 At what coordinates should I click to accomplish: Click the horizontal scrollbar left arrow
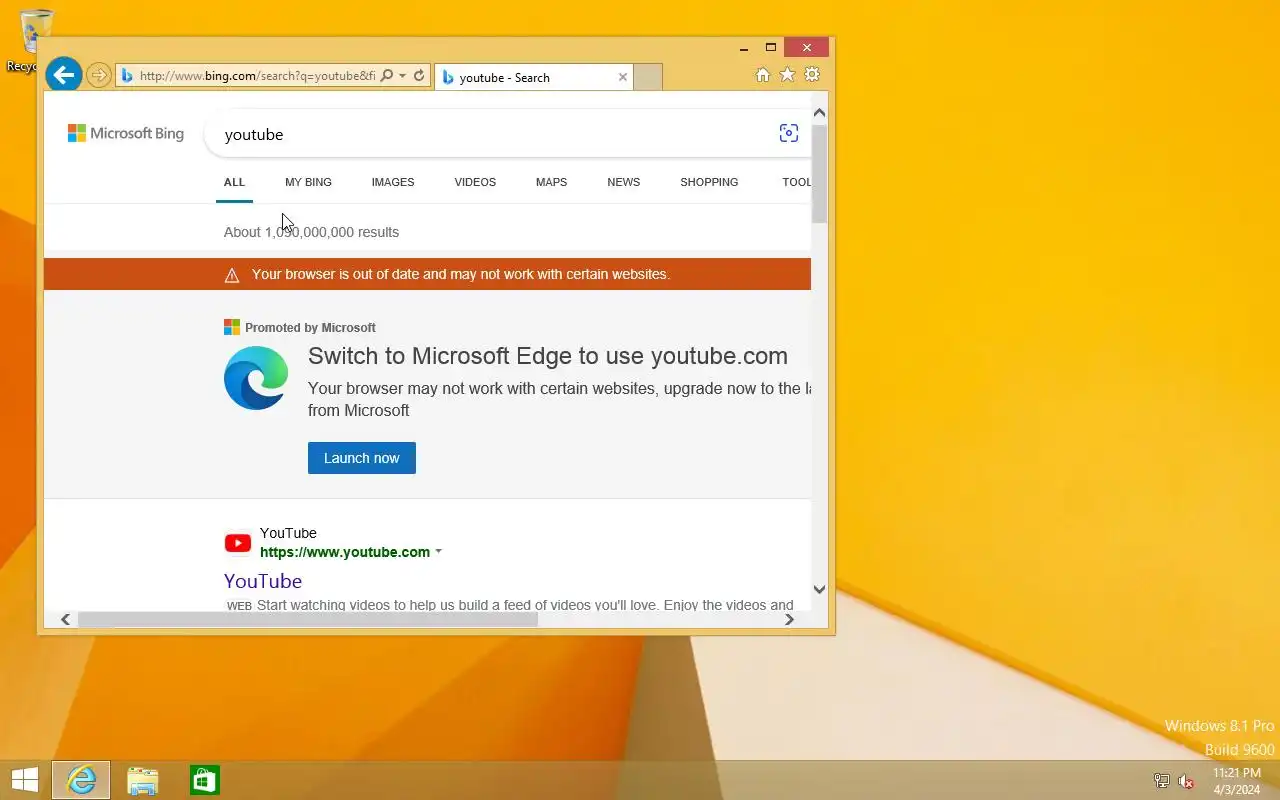point(65,619)
